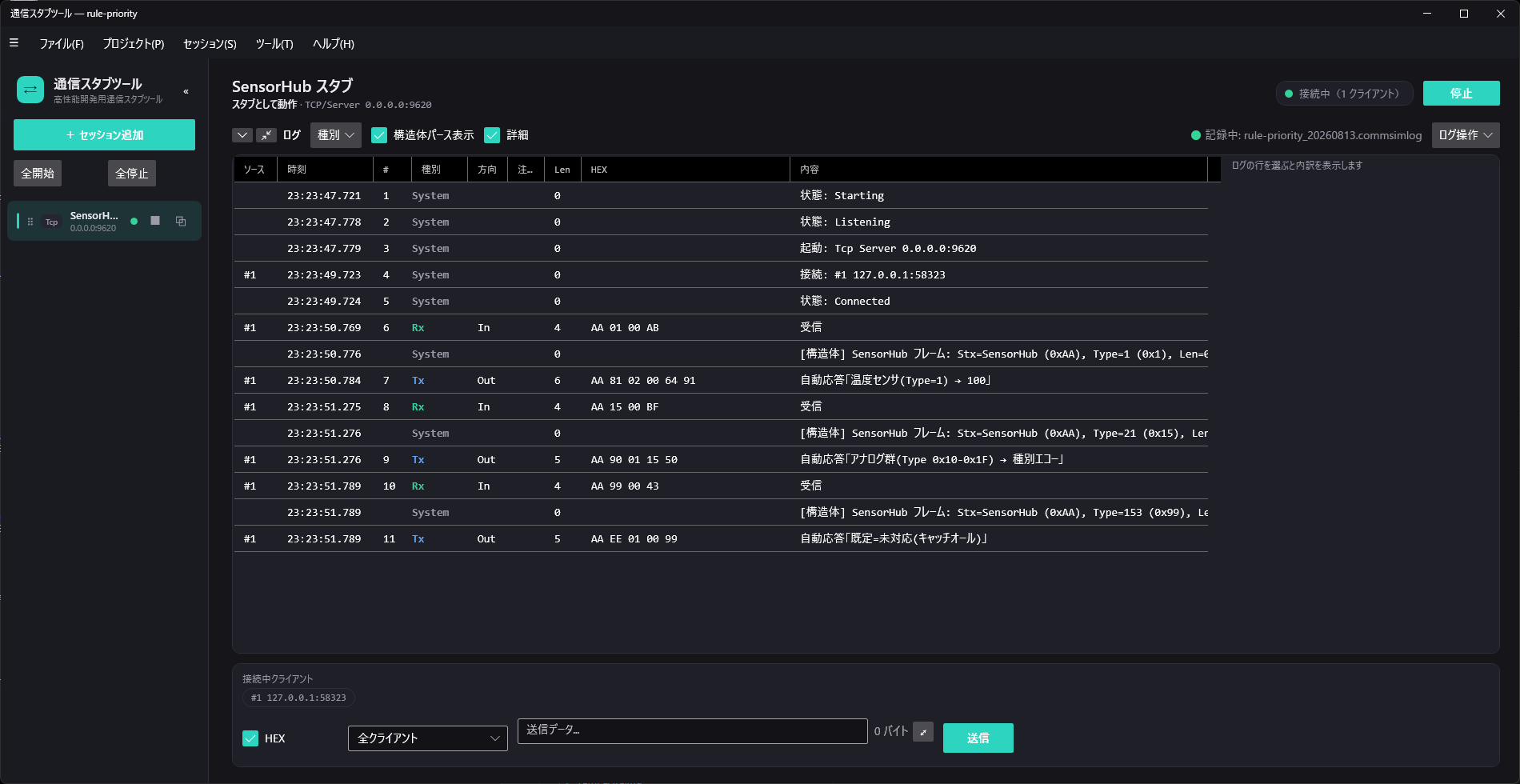The image size is (1520, 784).
Task: Select the Rx row with HEX 'AA 15 00 BF'
Action: [x=721, y=406]
